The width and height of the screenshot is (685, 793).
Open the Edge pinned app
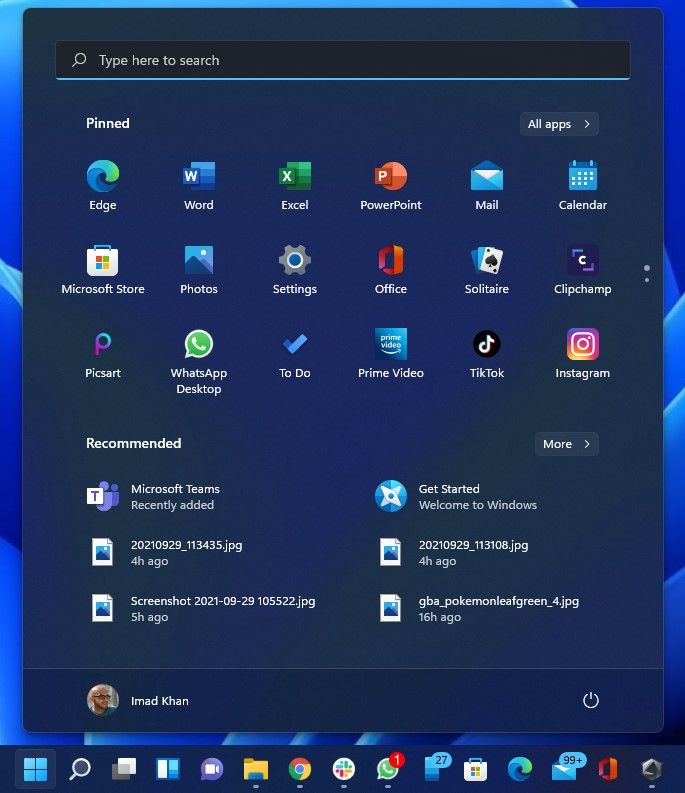(103, 185)
